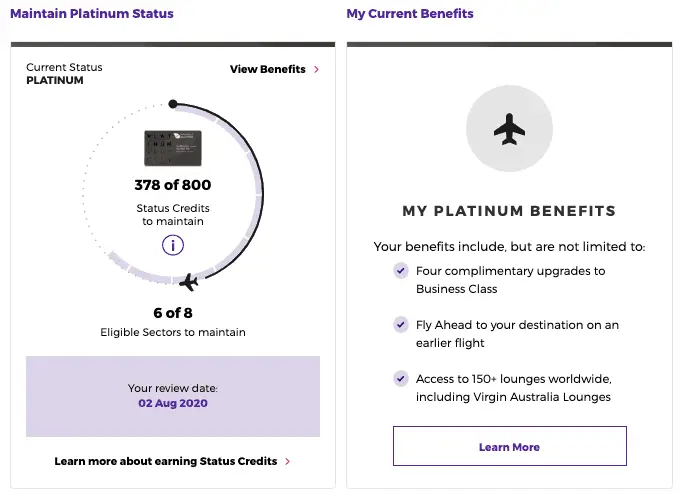Expand View Benefits using the red chevron
681x499 pixels.
(317, 70)
